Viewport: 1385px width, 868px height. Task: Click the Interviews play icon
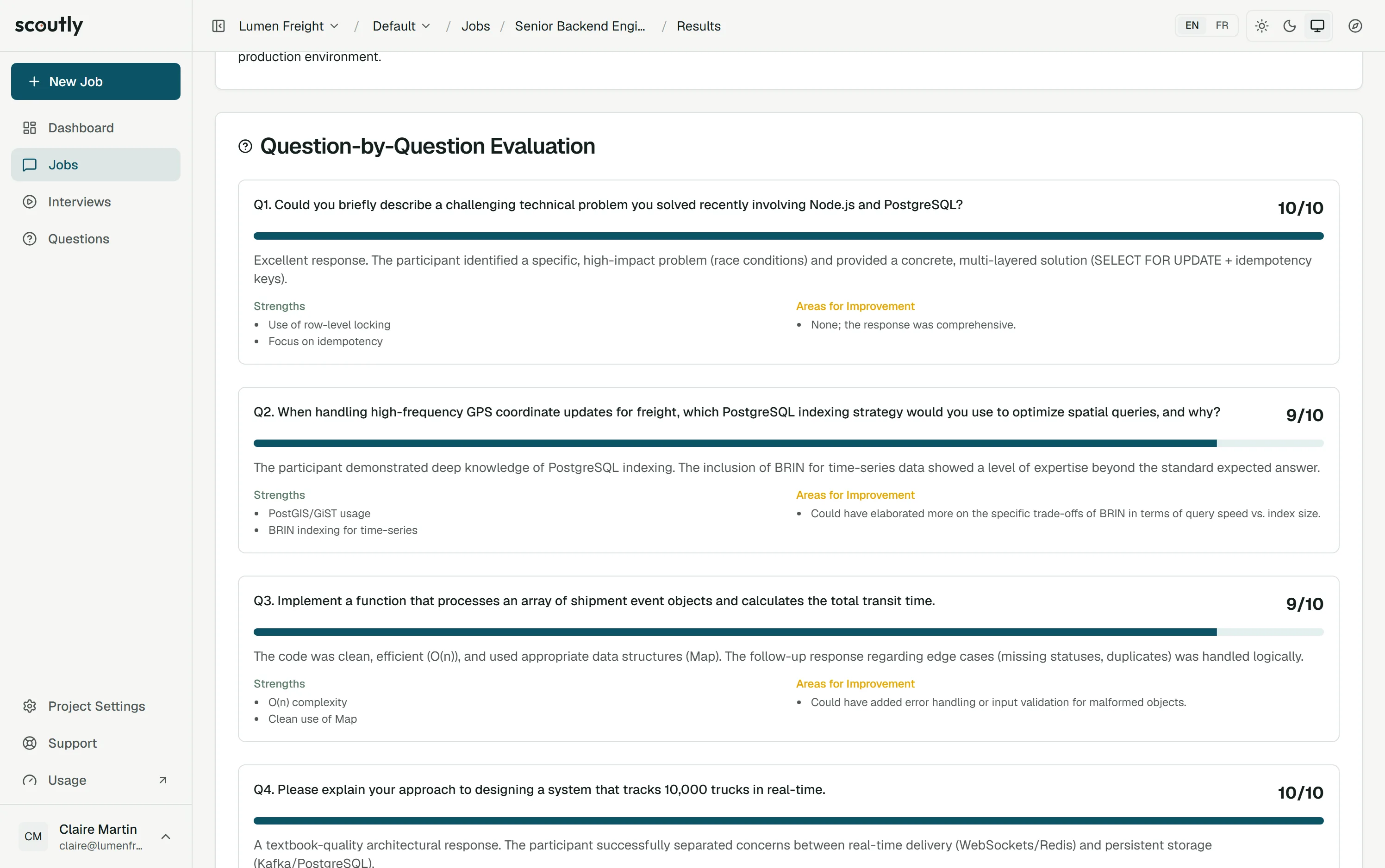tap(29, 202)
